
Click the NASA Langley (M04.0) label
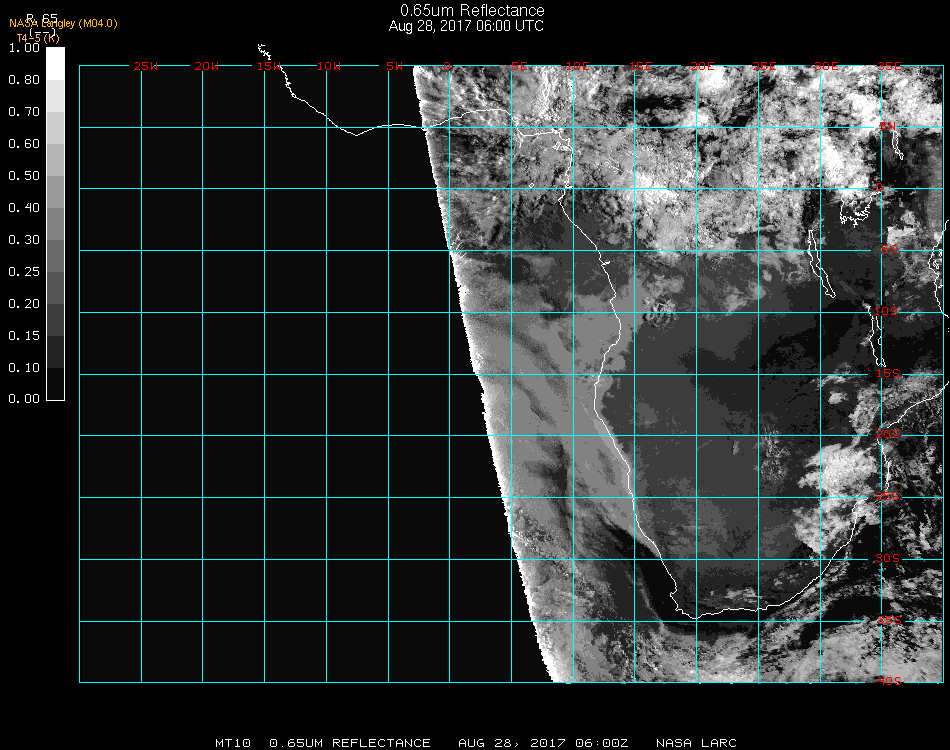(x=63, y=23)
